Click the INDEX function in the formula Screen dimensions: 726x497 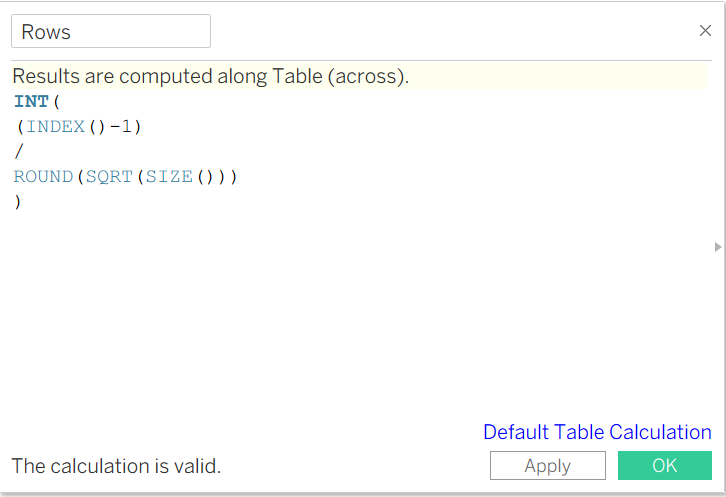pos(56,127)
